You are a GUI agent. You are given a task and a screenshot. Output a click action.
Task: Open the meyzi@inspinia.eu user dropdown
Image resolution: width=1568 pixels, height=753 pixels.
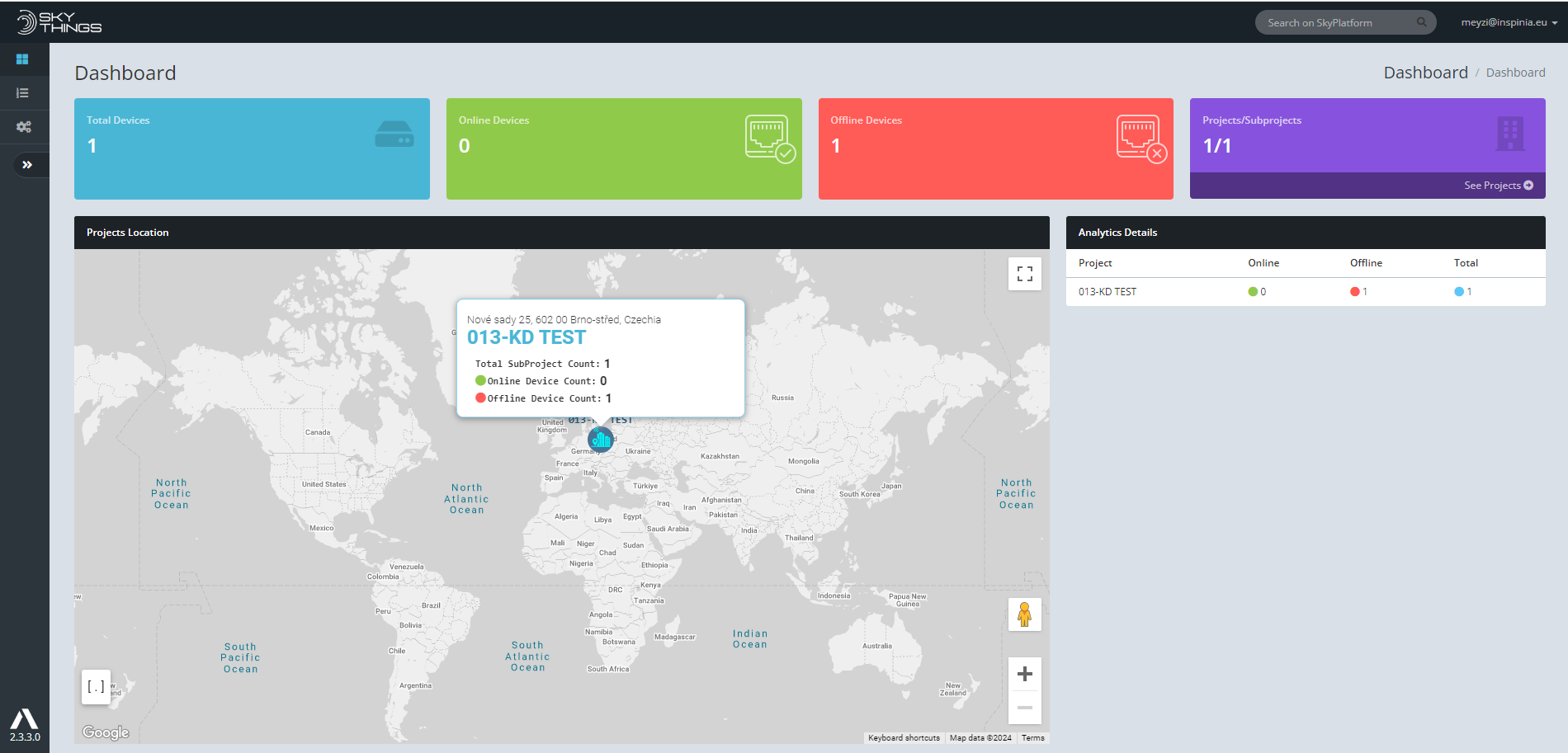pos(1509,22)
